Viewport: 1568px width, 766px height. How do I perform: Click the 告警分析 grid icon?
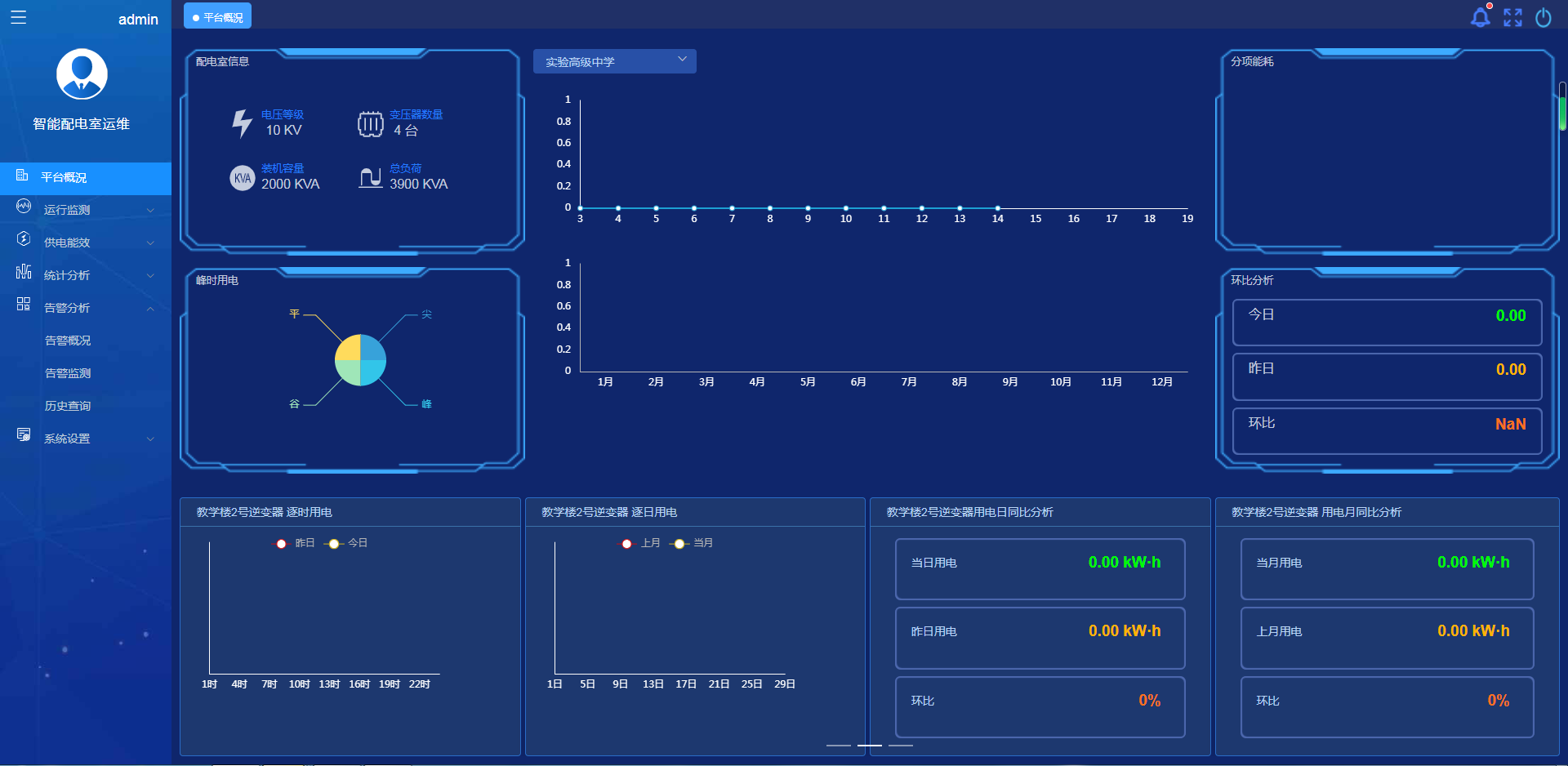pos(24,304)
